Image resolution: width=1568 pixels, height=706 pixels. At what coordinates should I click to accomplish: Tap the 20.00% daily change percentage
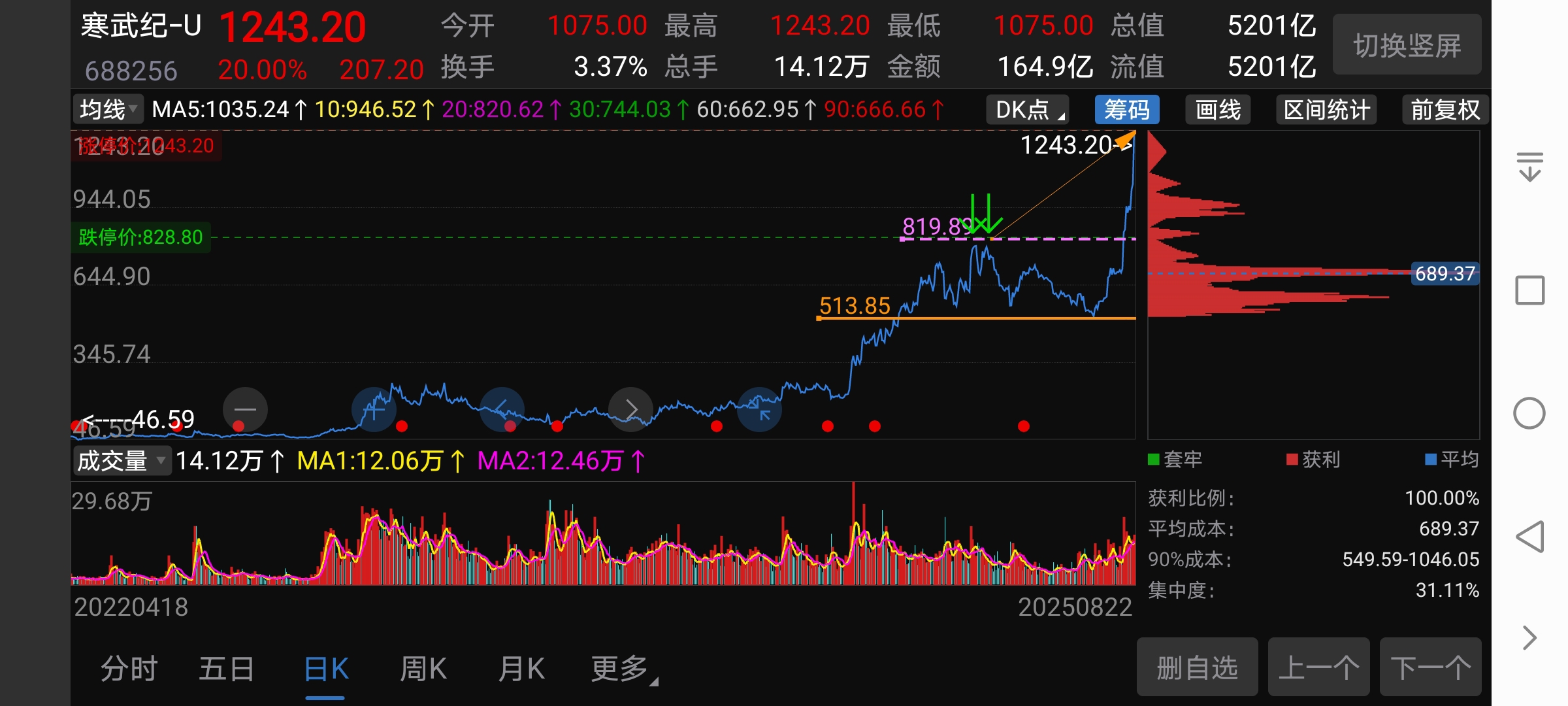point(263,70)
